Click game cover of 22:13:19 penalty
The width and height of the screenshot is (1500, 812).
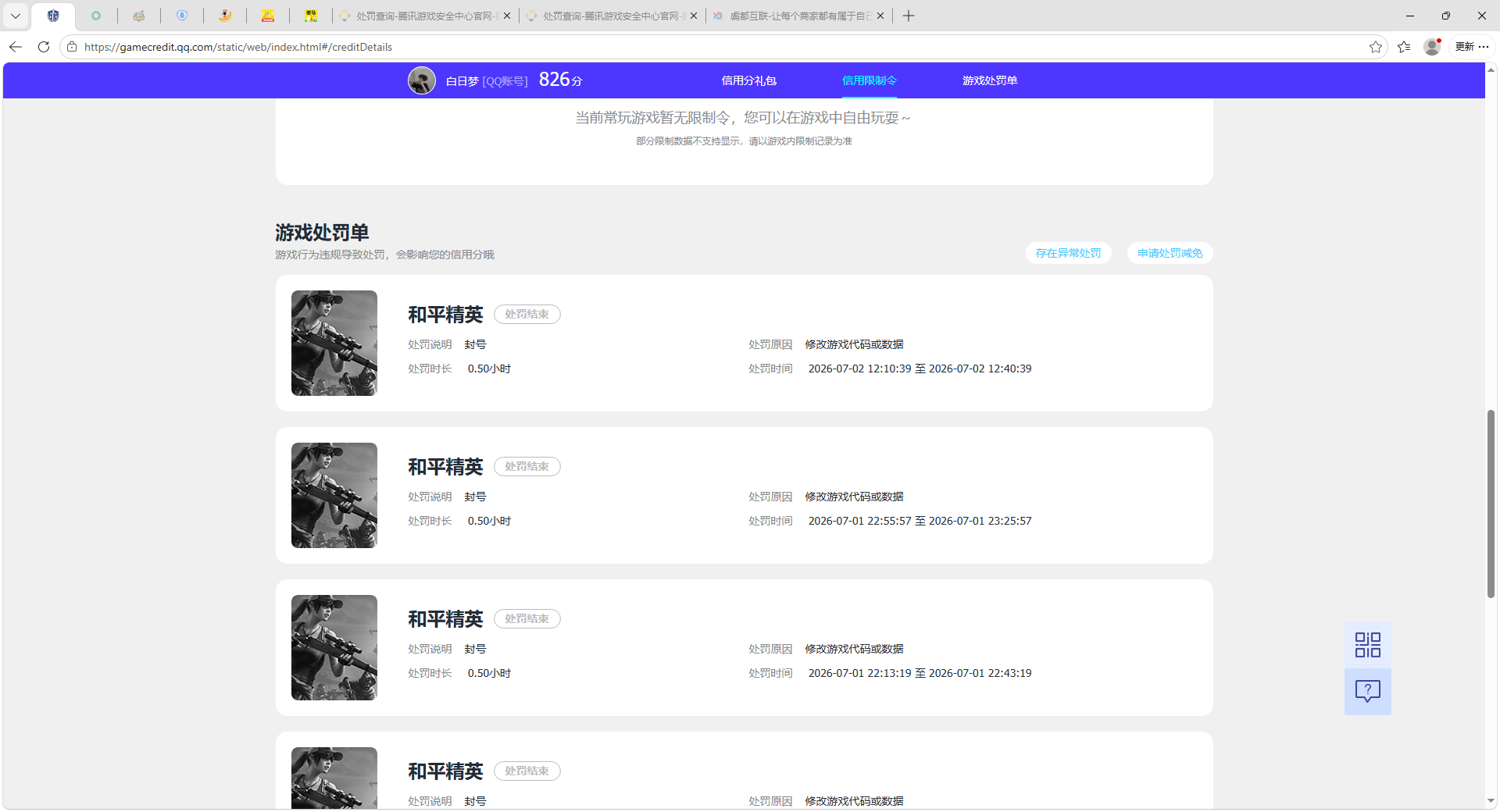(334, 647)
